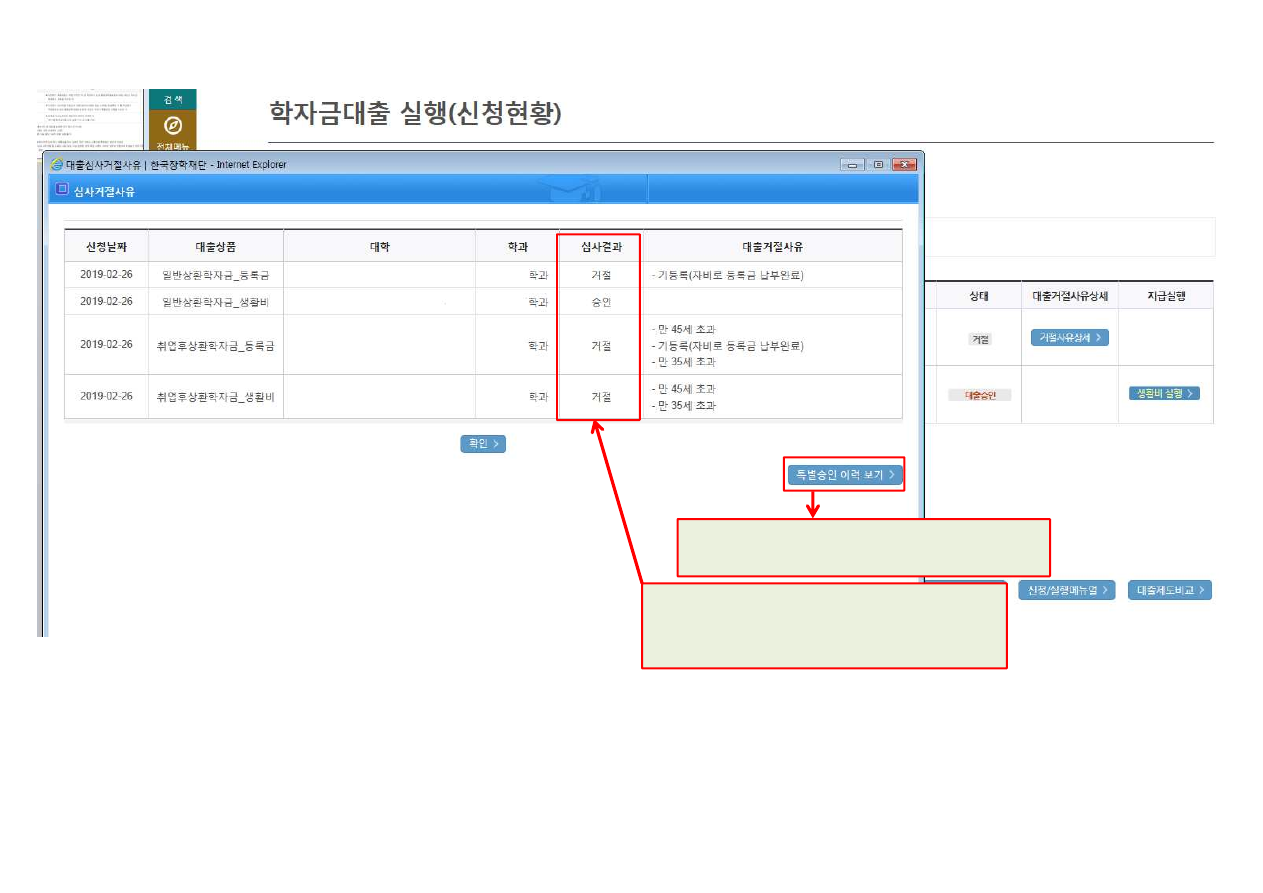The height and width of the screenshot is (893, 1263).
Task: Click the 승인 result cell
Action: tap(601, 301)
